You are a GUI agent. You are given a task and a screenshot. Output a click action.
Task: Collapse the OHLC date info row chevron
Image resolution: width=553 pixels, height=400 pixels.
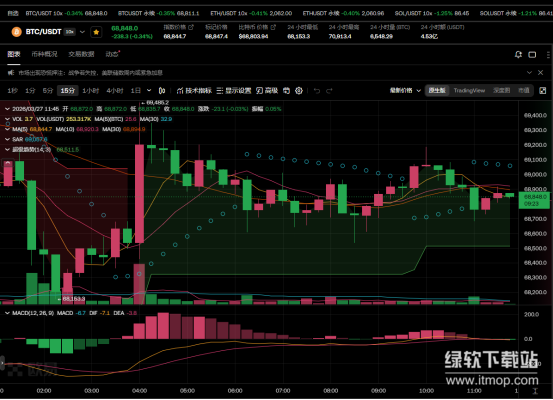click(x=7, y=109)
